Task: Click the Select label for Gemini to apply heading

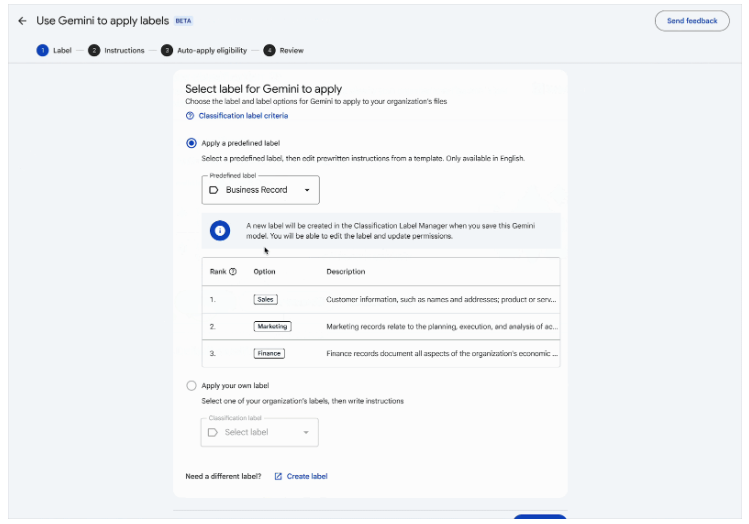Action: (263, 89)
